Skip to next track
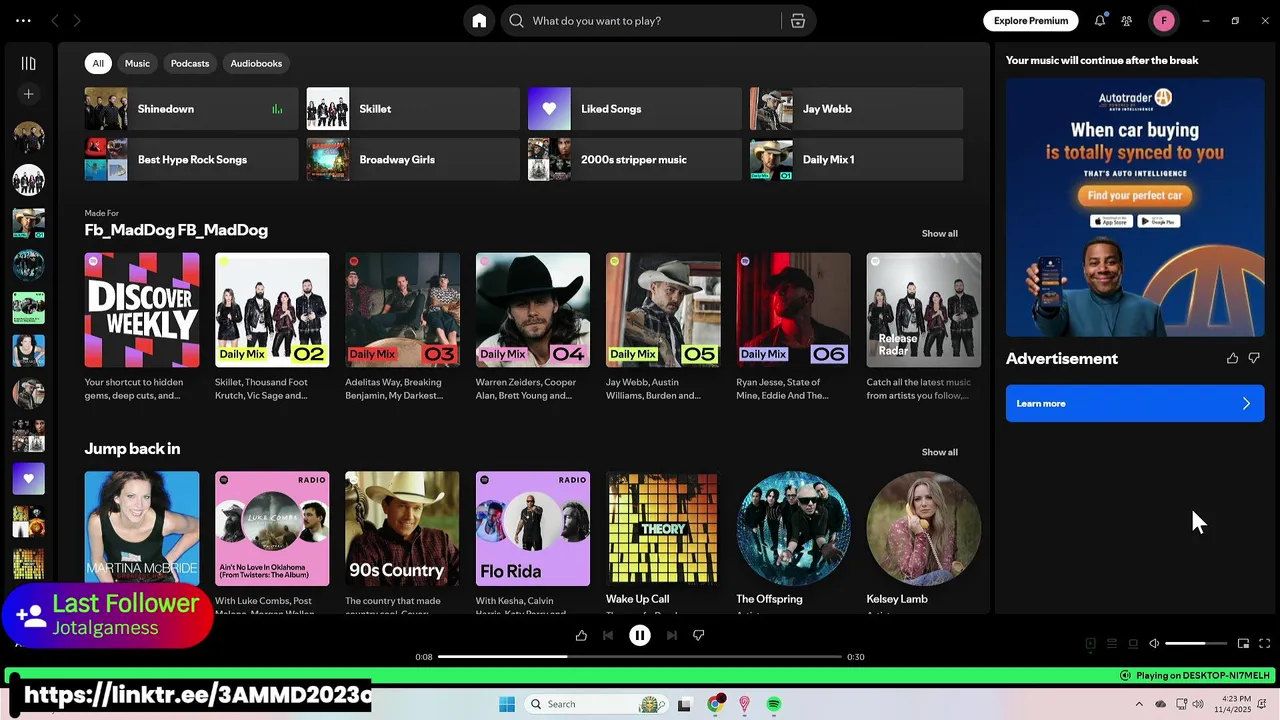Screen dimensions: 1280x720 coord(672,635)
